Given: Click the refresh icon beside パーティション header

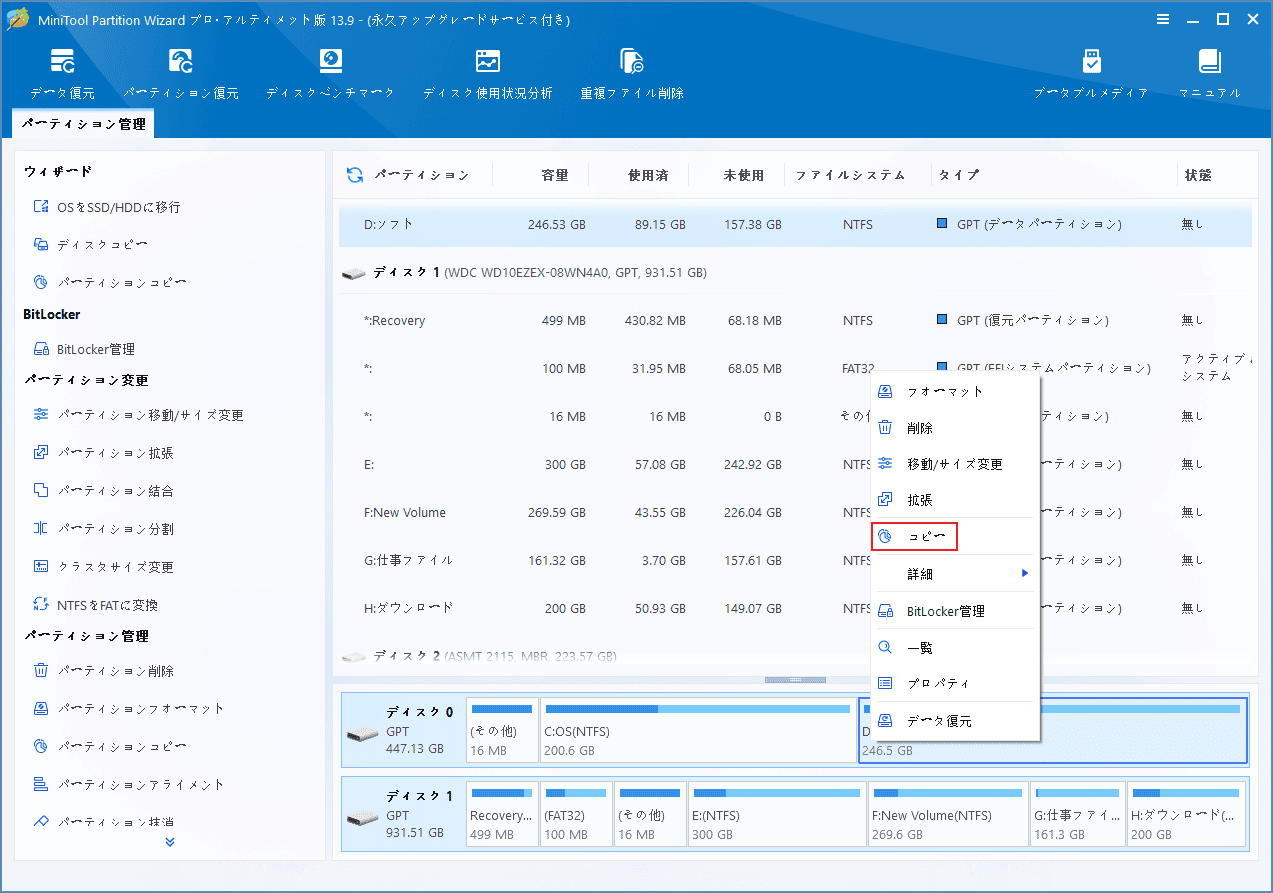Looking at the screenshot, I should tap(355, 175).
